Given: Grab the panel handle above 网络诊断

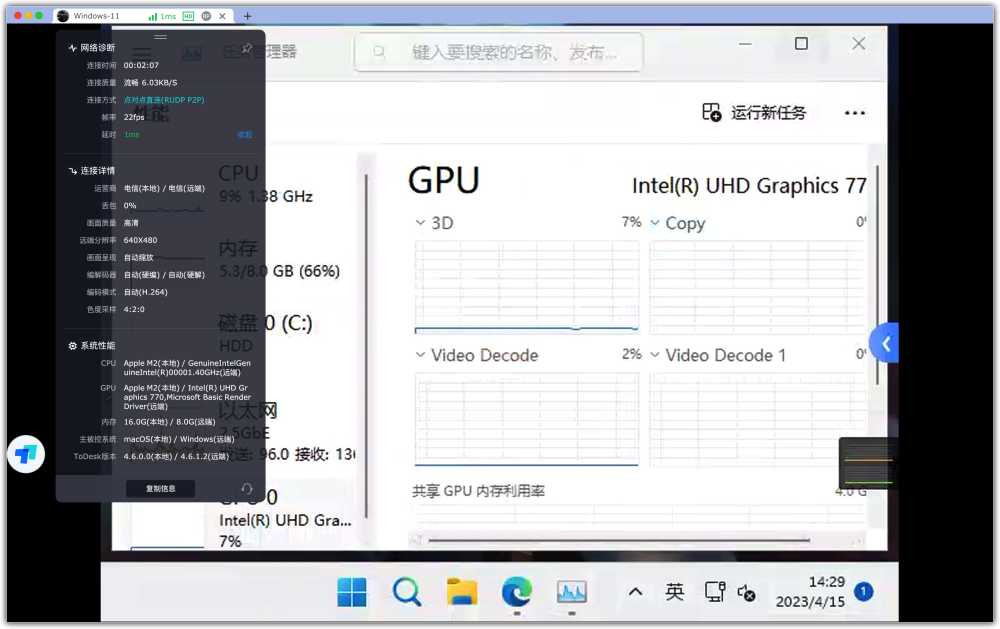Looking at the screenshot, I should 160,36.
